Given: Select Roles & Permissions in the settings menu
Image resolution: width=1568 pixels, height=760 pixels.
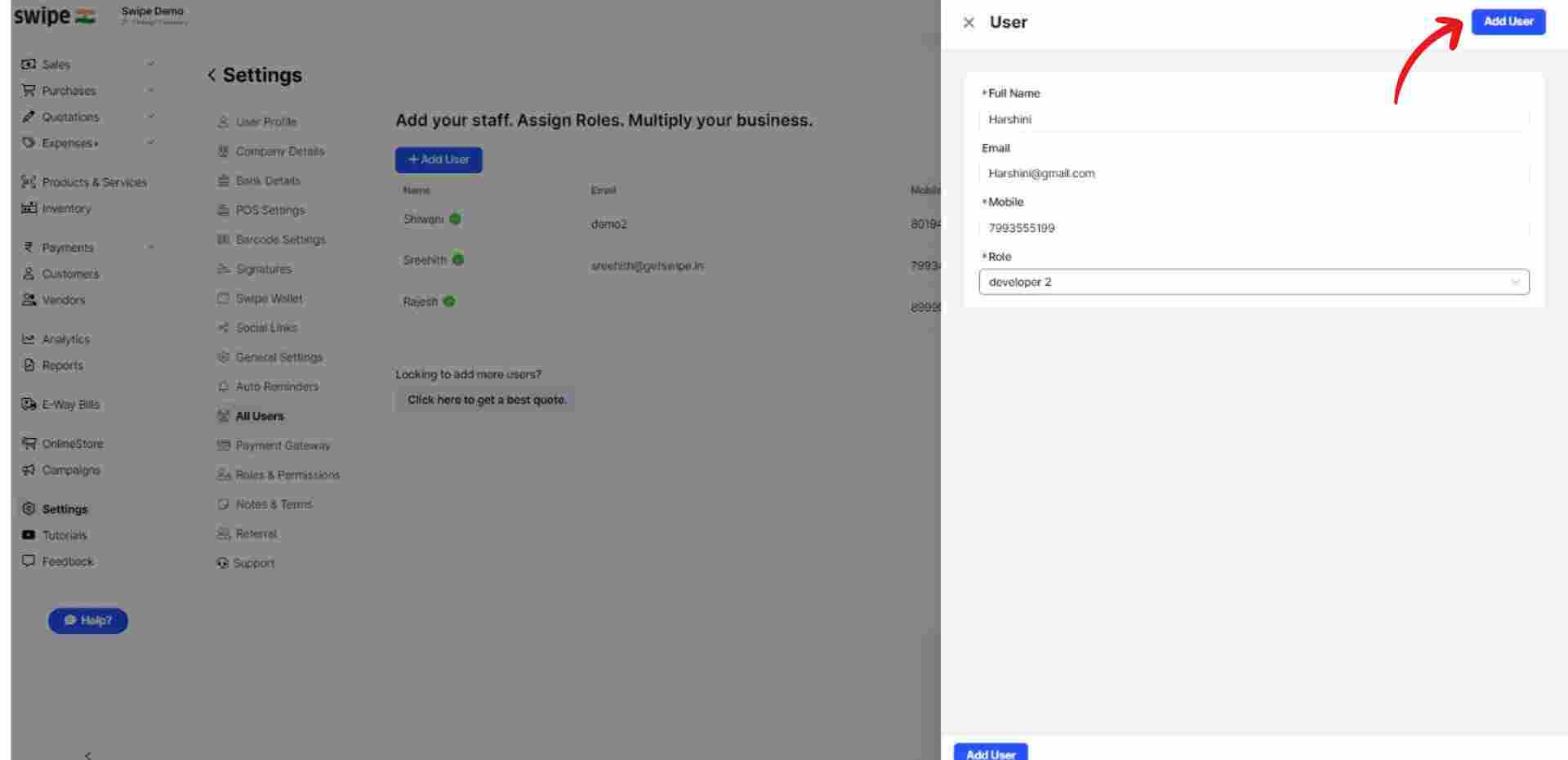Looking at the screenshot, I should tap(278, 475).
